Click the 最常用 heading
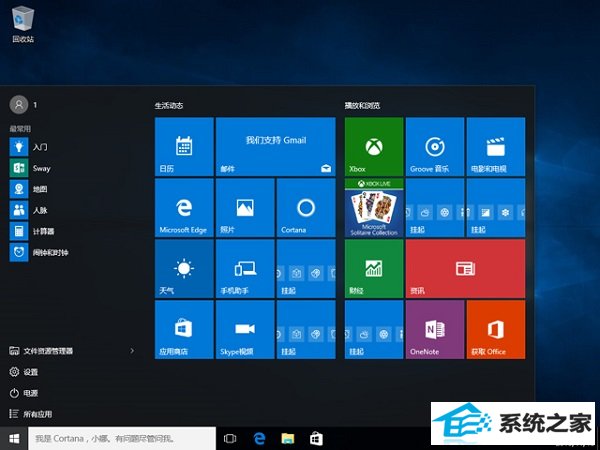 (x=20, y=129)
